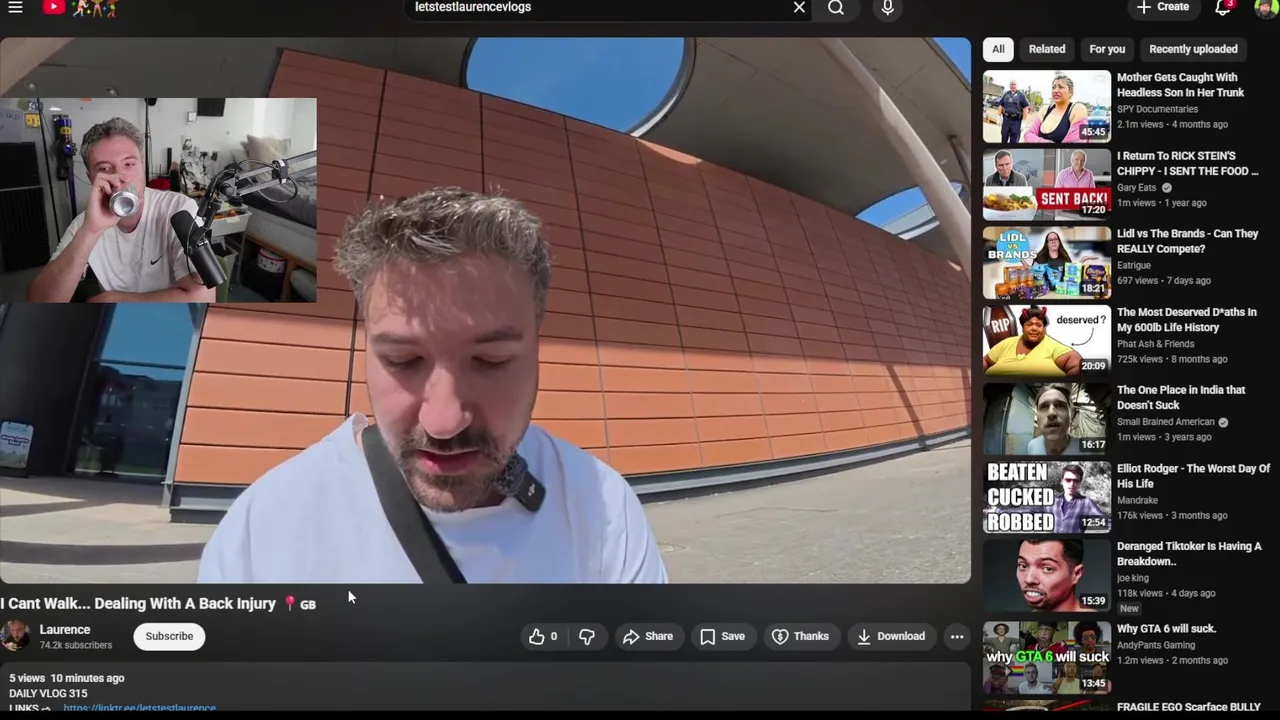Open Elliot Rodger video thumbnail
The height and width of the screenshot is (720, 1280).
coord(1047,497)
